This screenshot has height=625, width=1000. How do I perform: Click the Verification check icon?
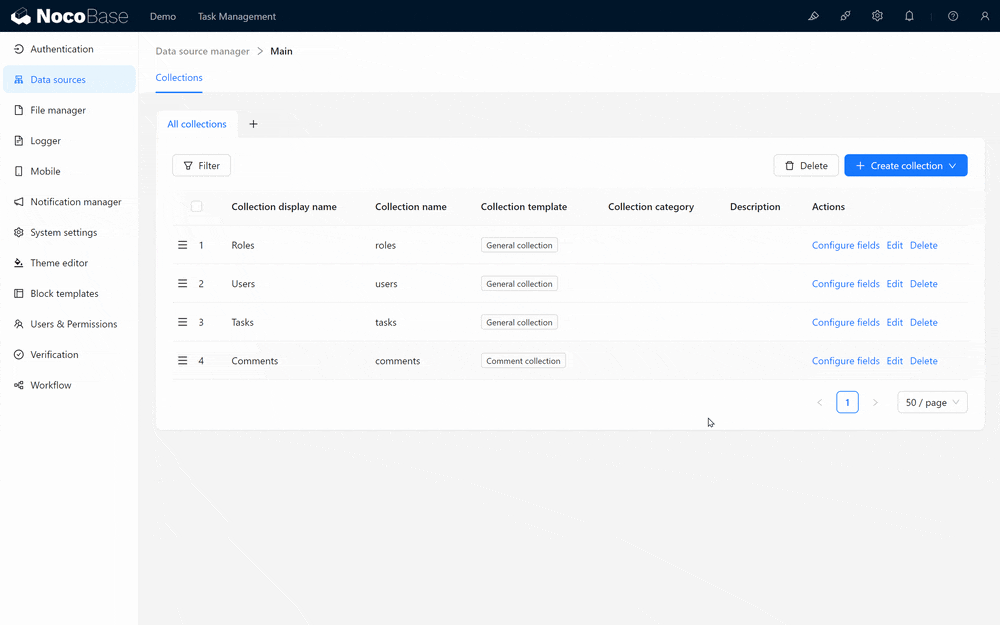[18, 355]
